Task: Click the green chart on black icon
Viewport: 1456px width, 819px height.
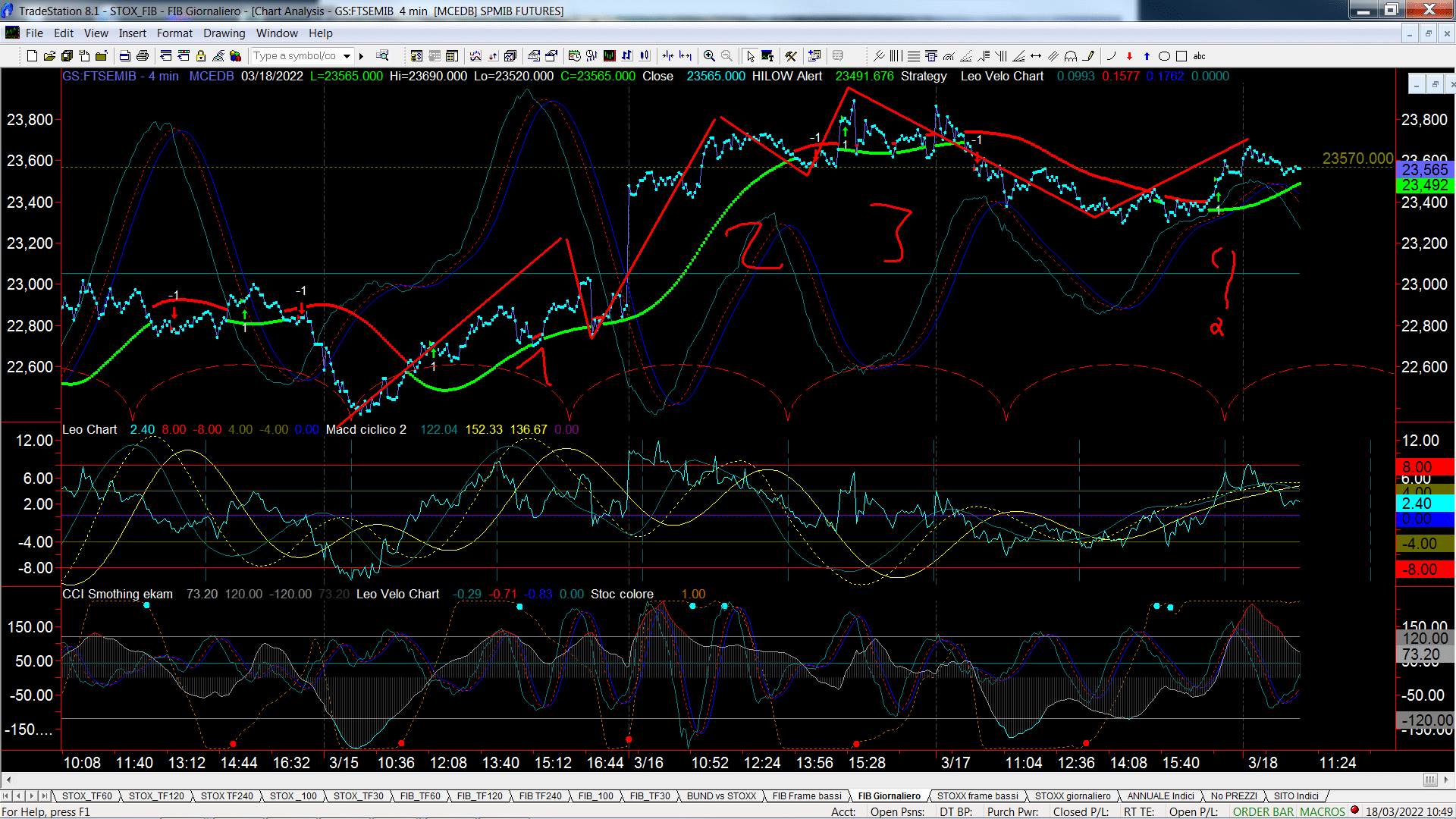Action: pos(609,56)
